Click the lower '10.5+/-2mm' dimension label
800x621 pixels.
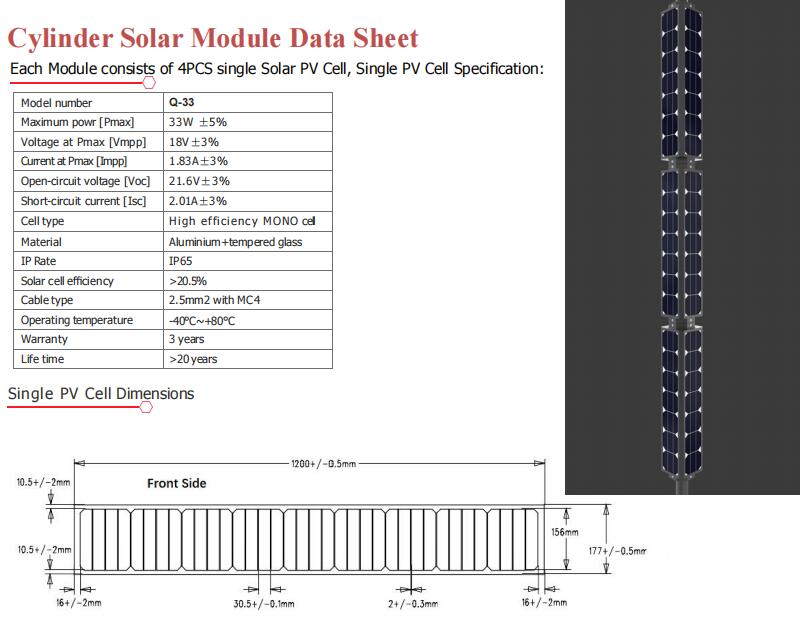pos(44,550)
